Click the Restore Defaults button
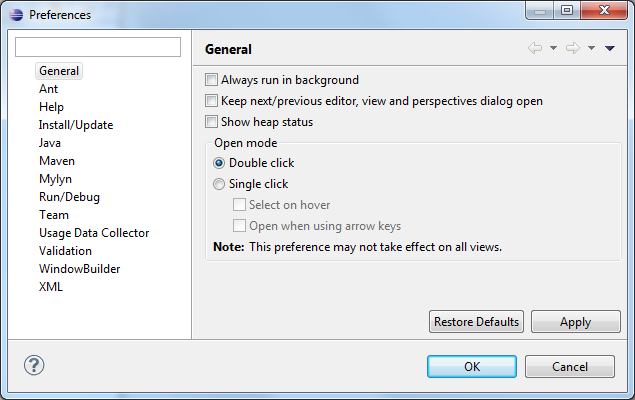The width and height of the screenshot is (635, 400). coord(476,322)
